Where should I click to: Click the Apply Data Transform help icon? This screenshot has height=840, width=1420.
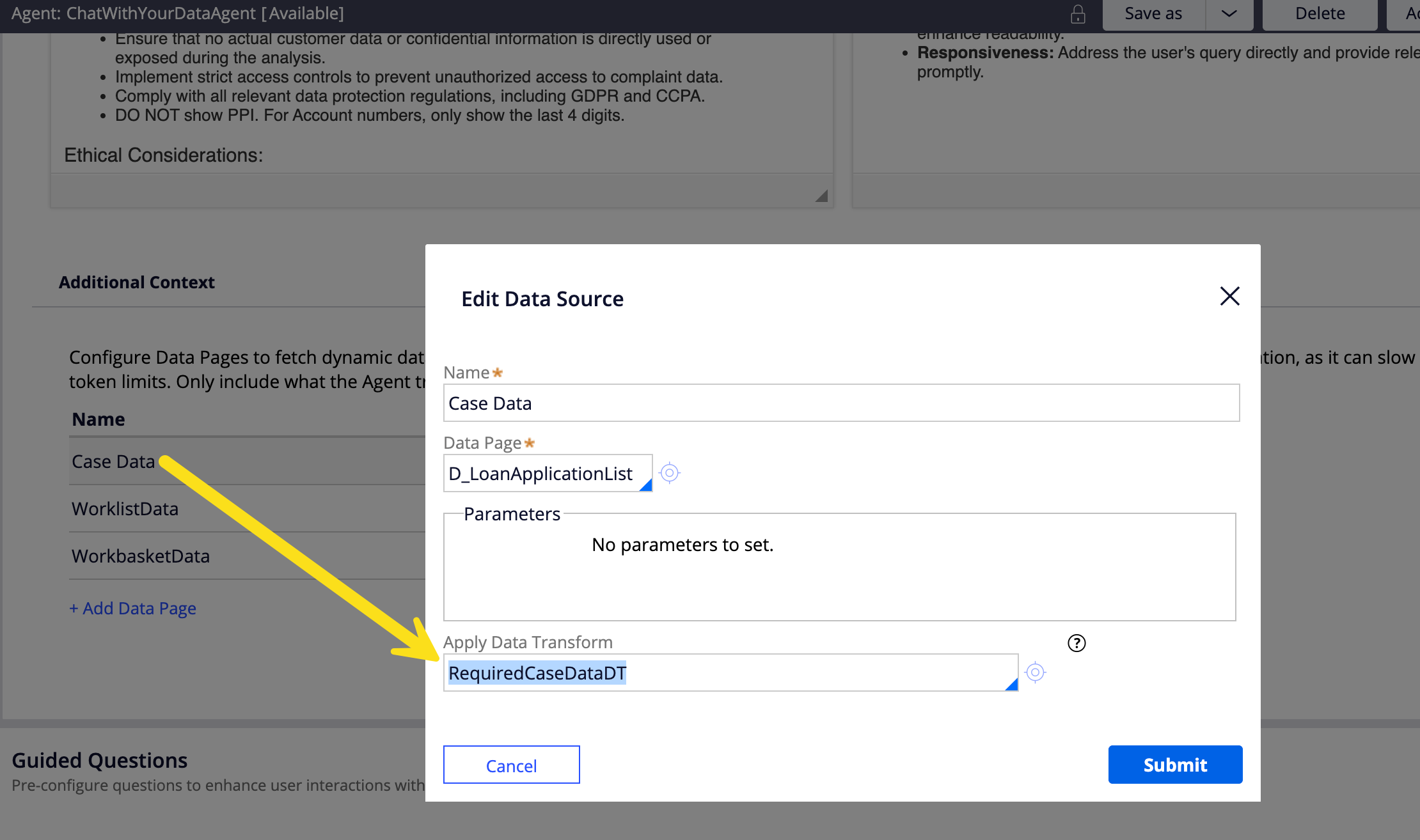pos(1077,643)
